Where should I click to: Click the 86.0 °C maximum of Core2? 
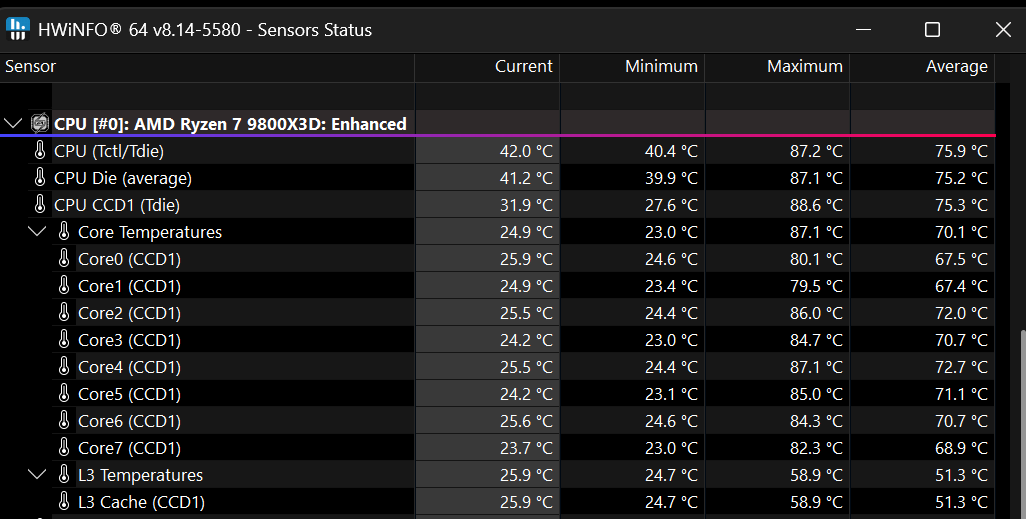click(x=816, y=313)
